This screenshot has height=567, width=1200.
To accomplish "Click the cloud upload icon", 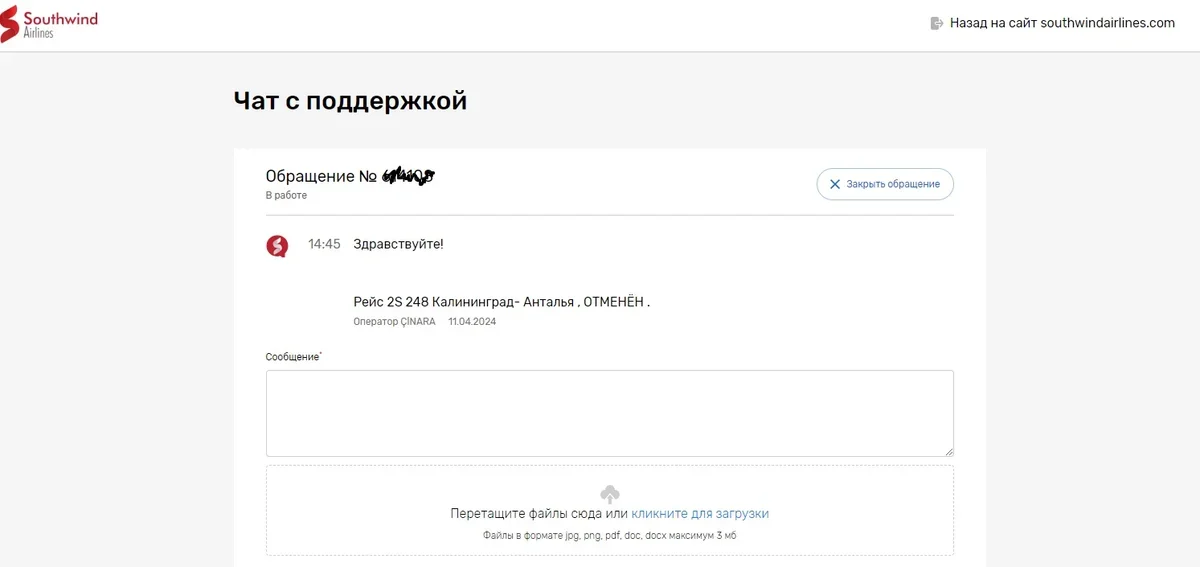I will click(x=610, y=493).
